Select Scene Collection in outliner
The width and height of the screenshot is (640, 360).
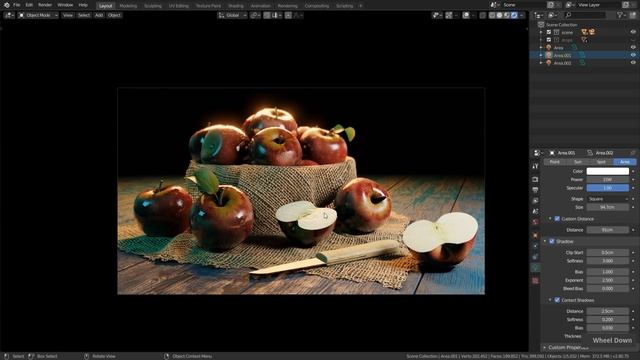562,25
